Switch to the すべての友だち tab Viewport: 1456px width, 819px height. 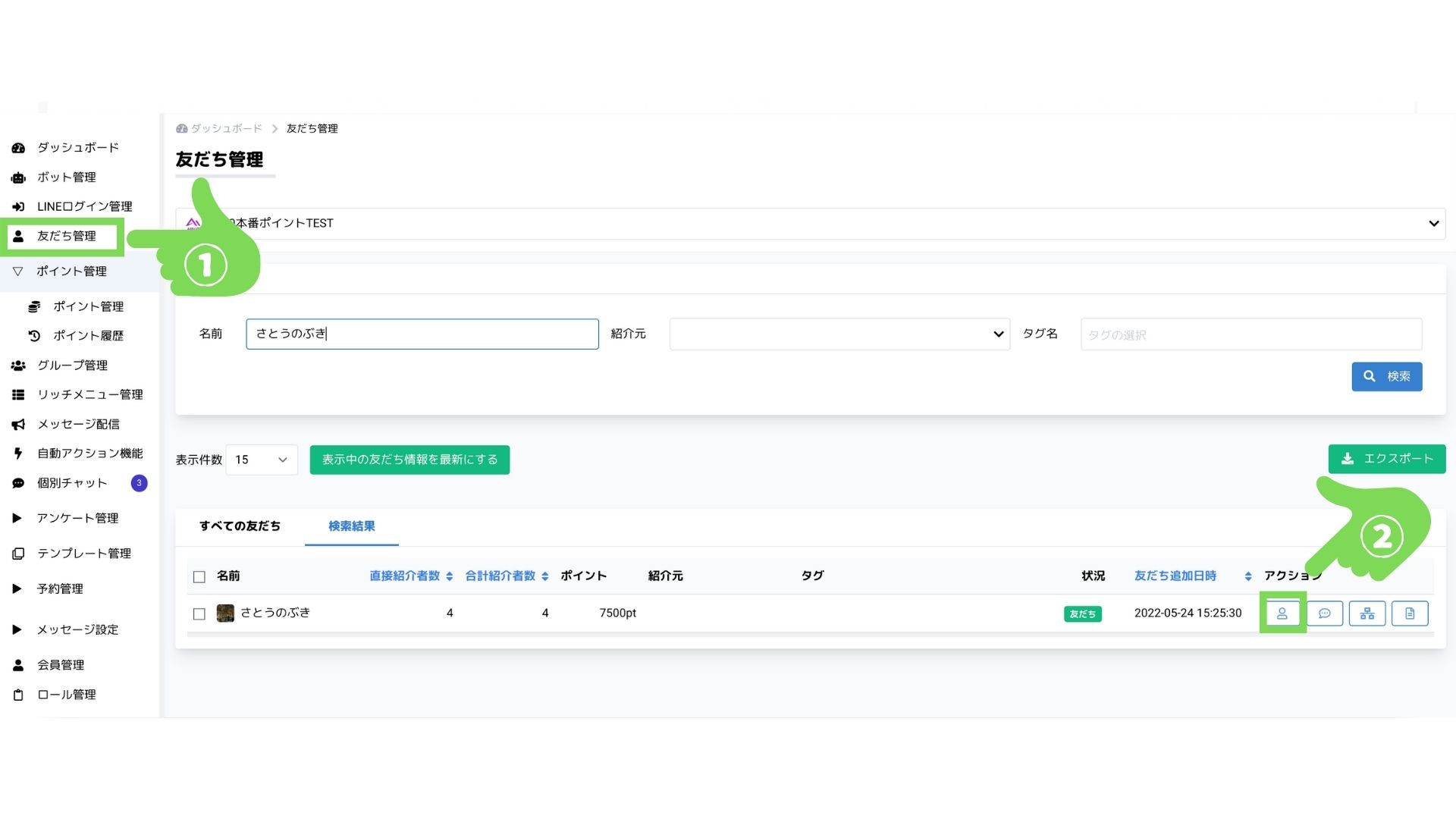point(240,526)
